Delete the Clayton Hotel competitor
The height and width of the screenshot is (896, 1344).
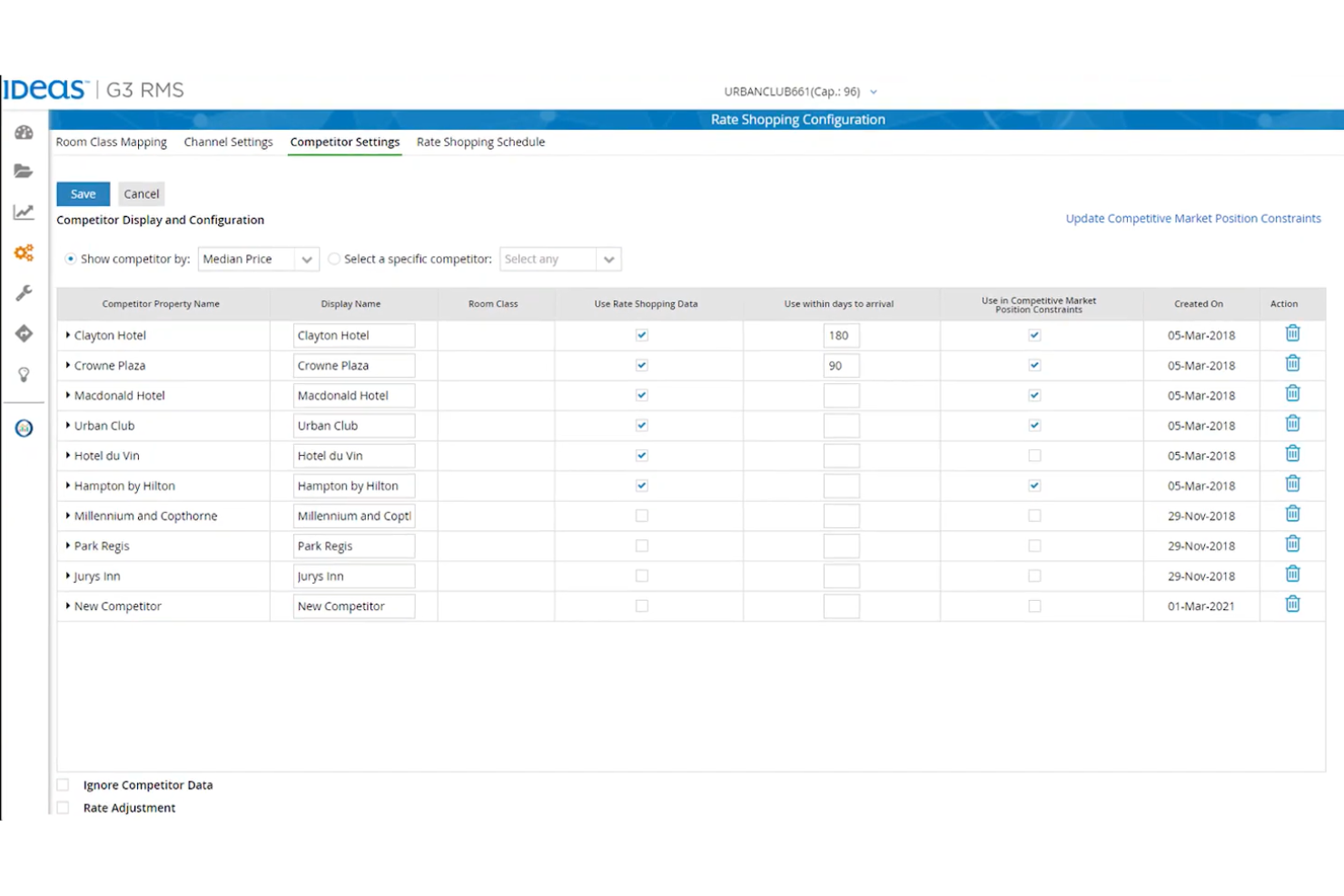1292,333
